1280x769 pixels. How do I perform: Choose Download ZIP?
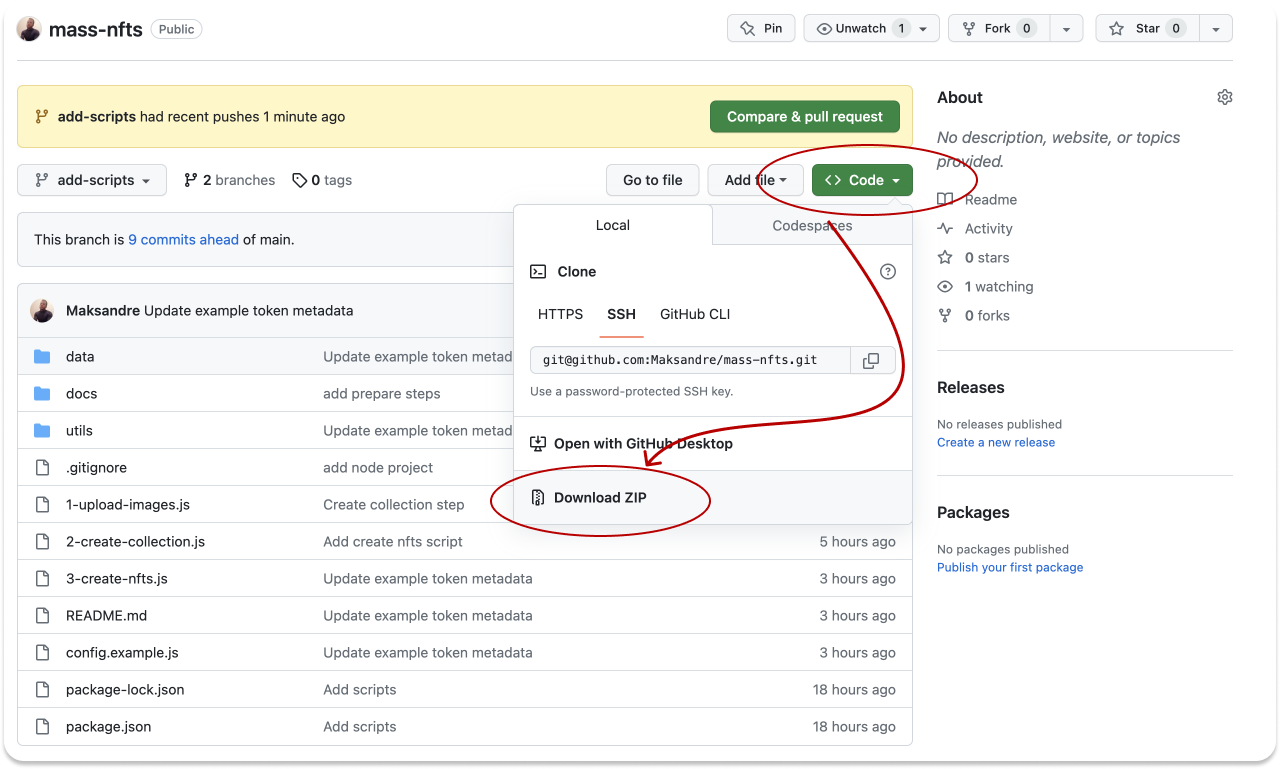[x=600, y=498]
